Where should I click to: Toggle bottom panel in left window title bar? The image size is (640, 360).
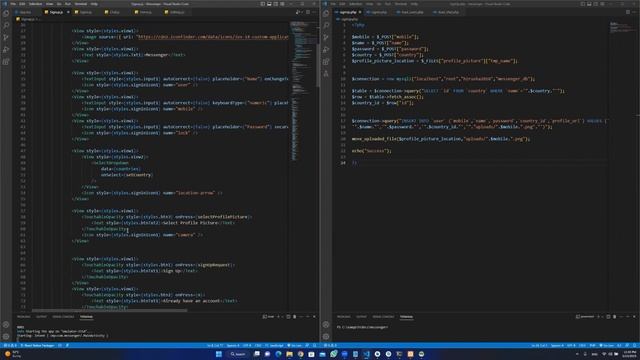coord(269,4)
